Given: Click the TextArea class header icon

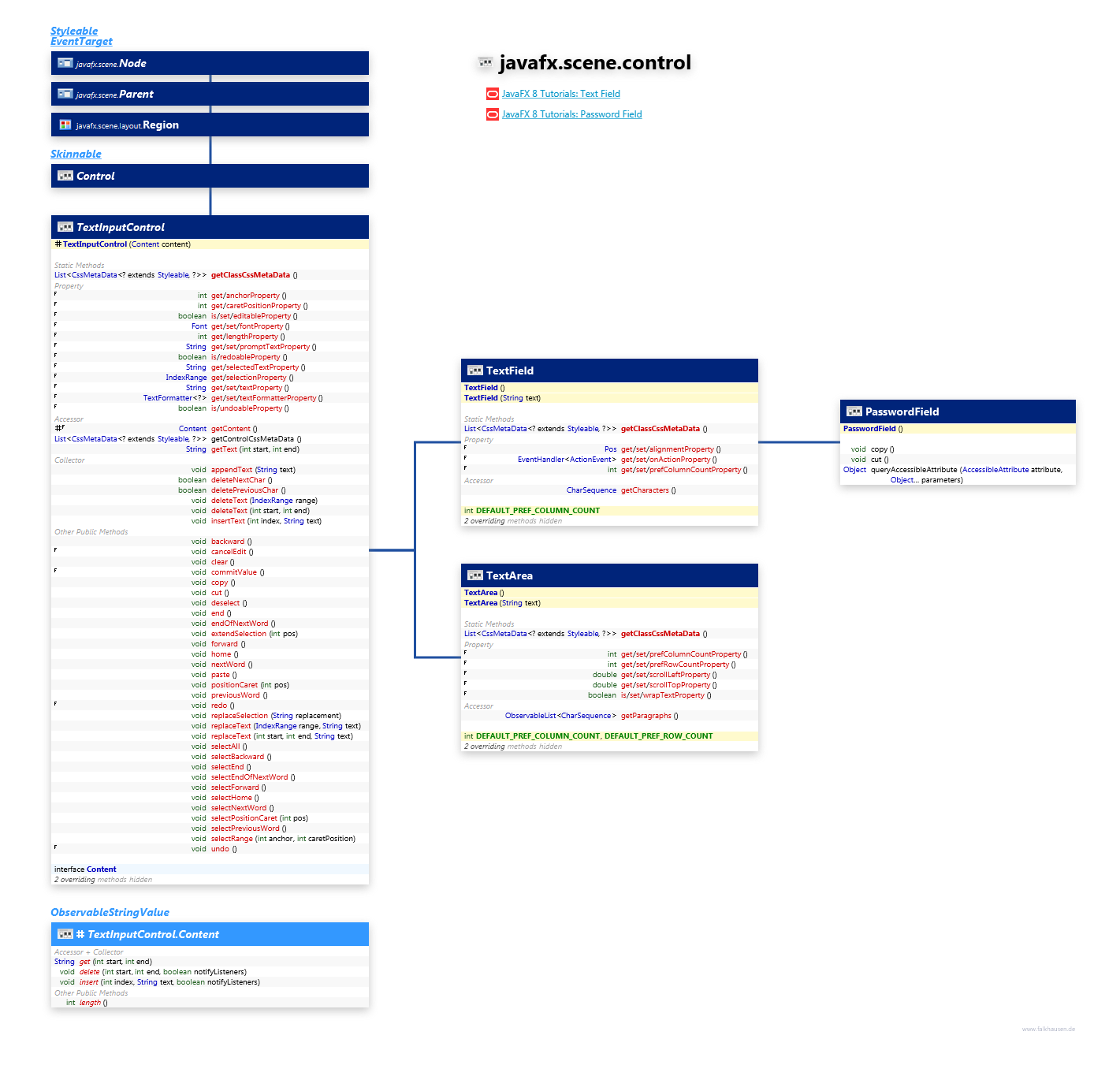Looking at the screenshot, I should [474, 575].
